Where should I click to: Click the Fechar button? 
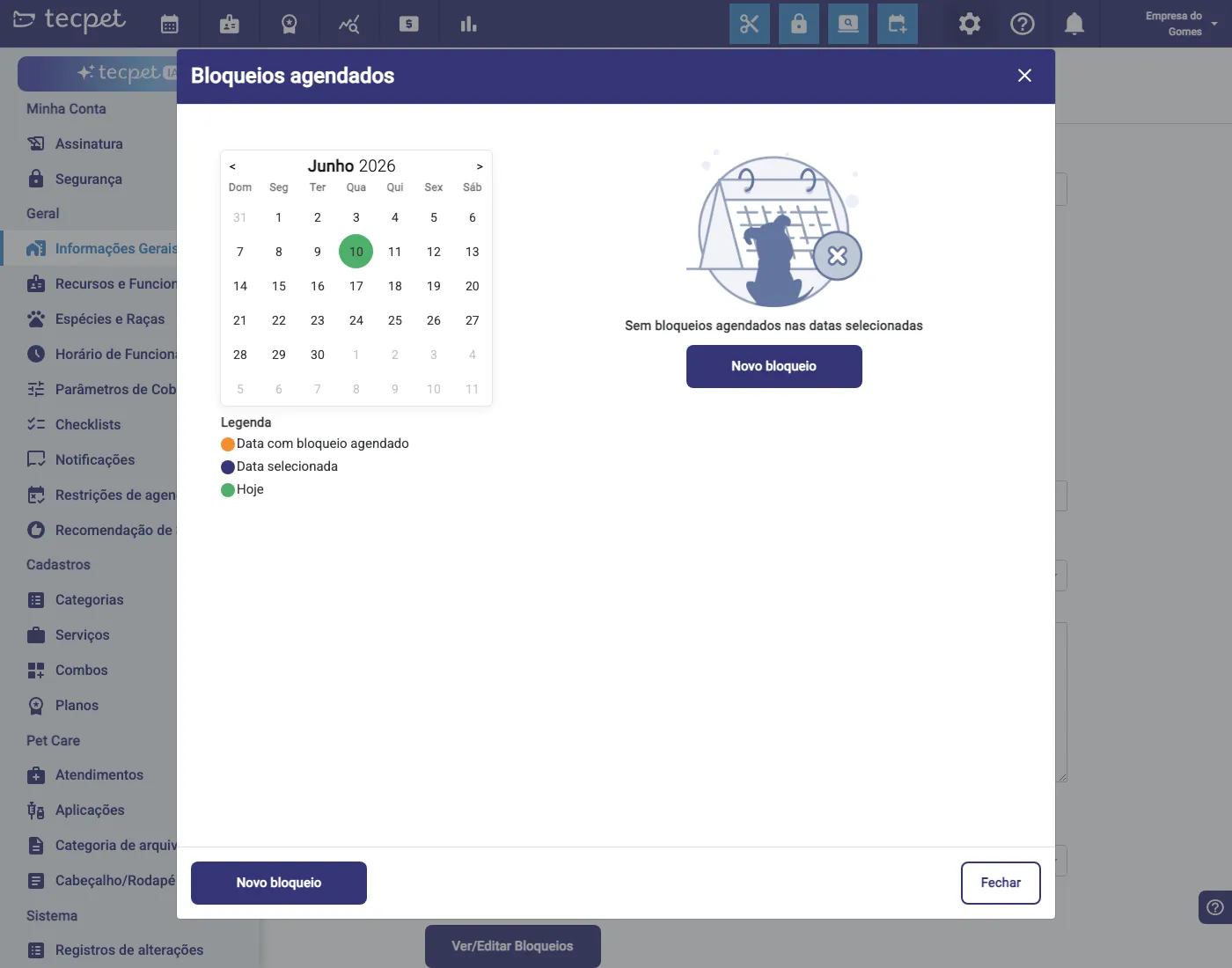click(1001, 883)
